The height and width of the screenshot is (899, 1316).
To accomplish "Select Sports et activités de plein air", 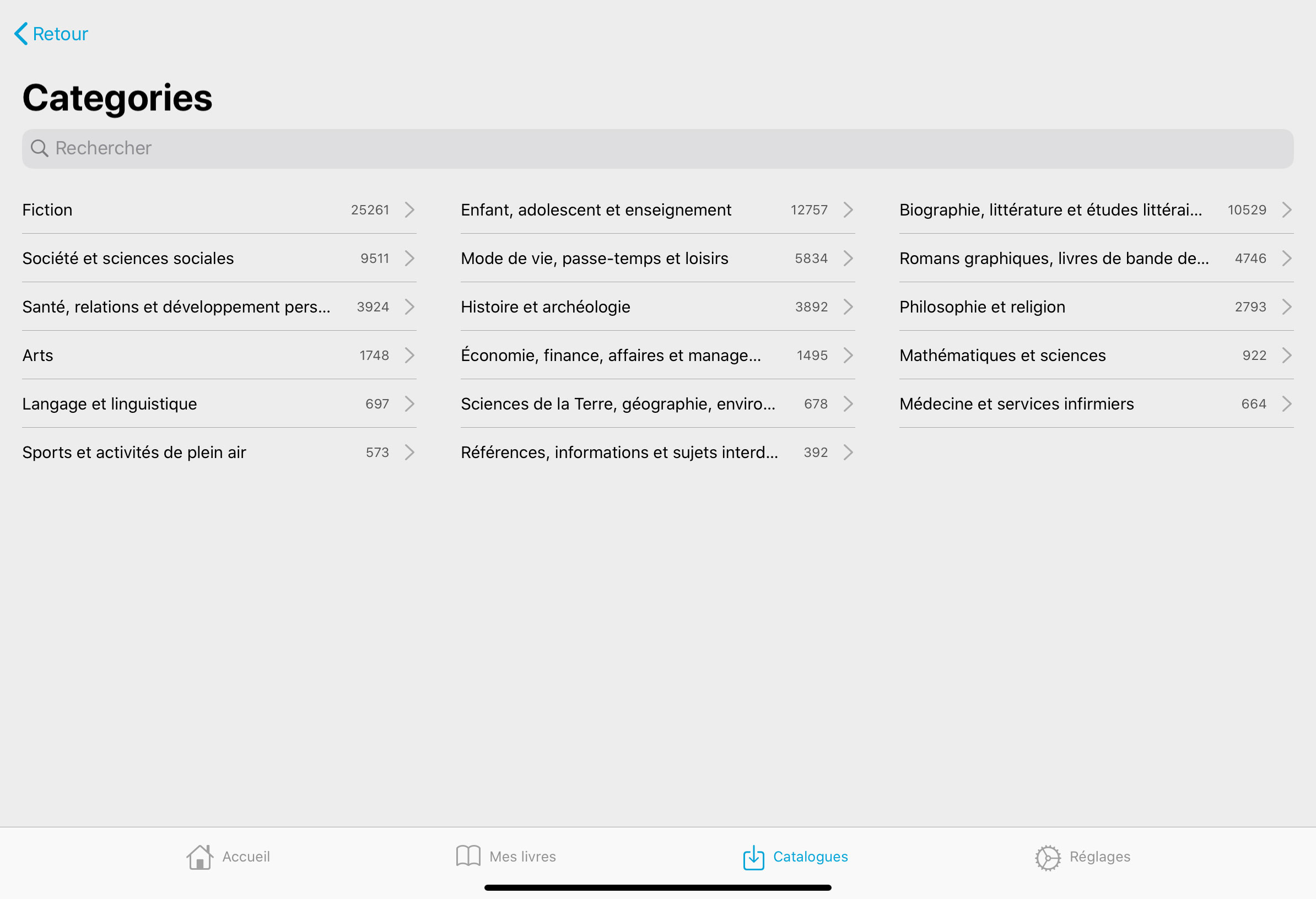I will (134, 453).
